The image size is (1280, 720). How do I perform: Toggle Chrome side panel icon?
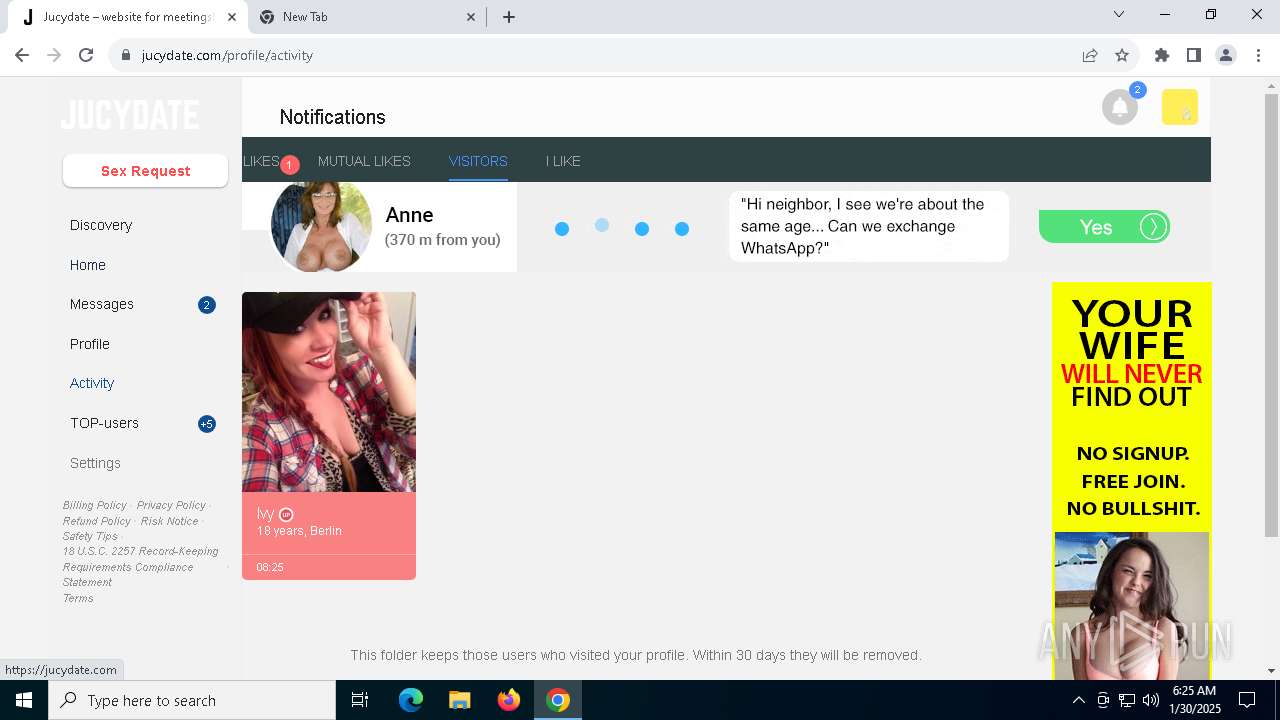pyautogui.click(x=1194, y=55)
